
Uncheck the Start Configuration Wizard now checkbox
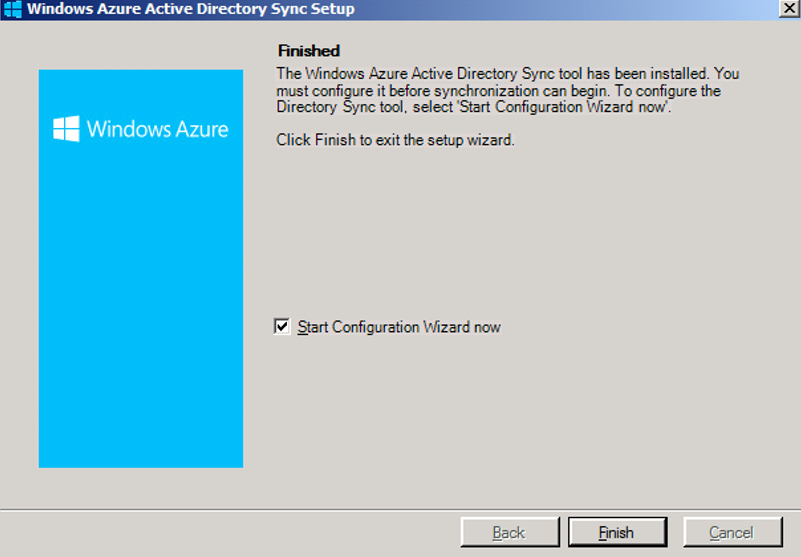pos(282,327)
